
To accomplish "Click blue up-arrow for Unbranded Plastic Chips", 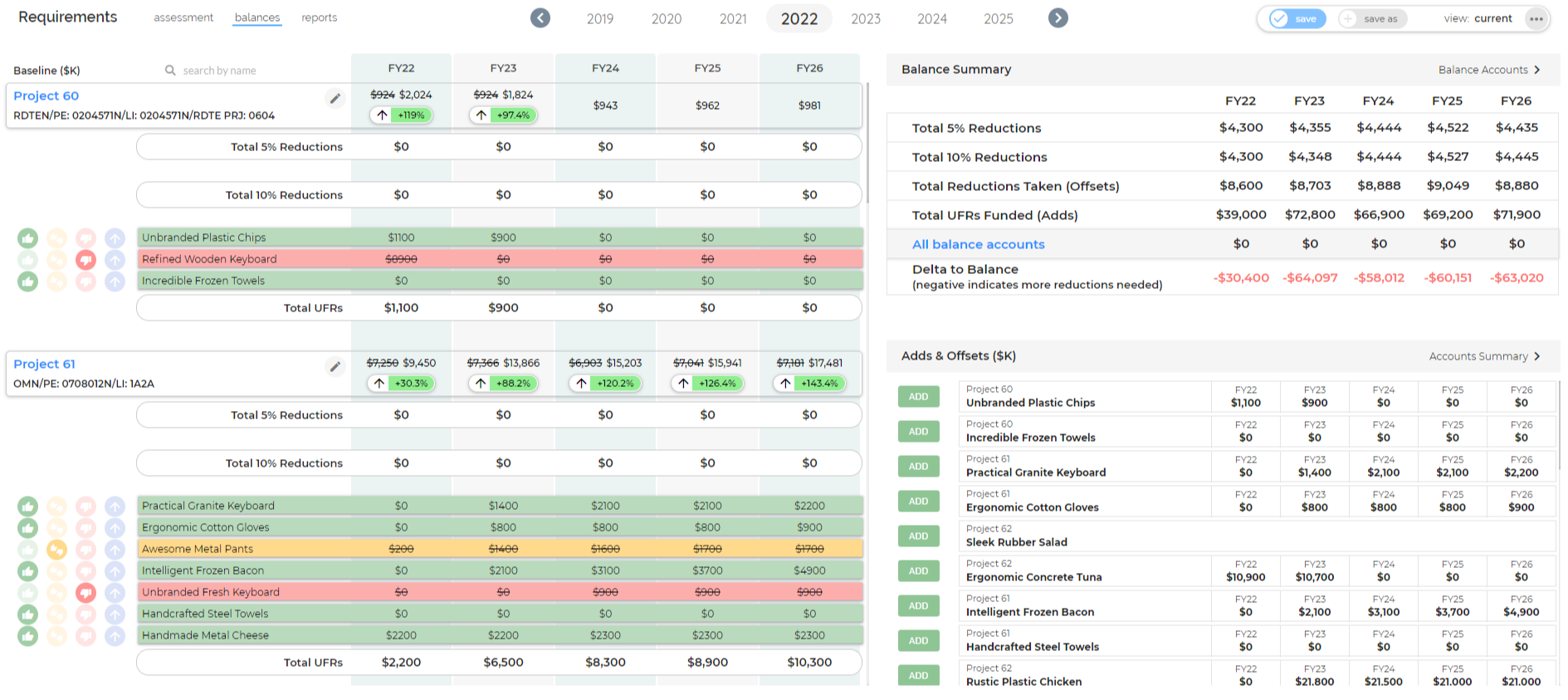I will 115,238.
